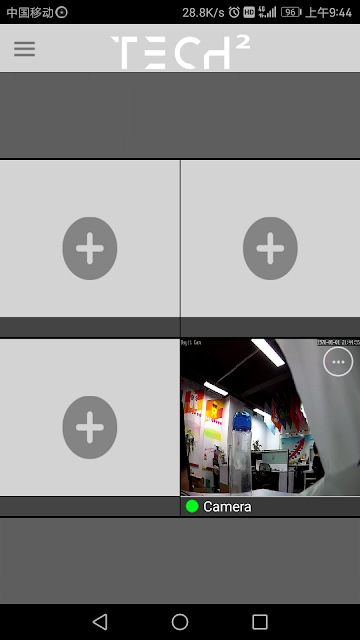Open the hamburger menu
Screen dimensions: 360x640
click(x=24, y=49)
